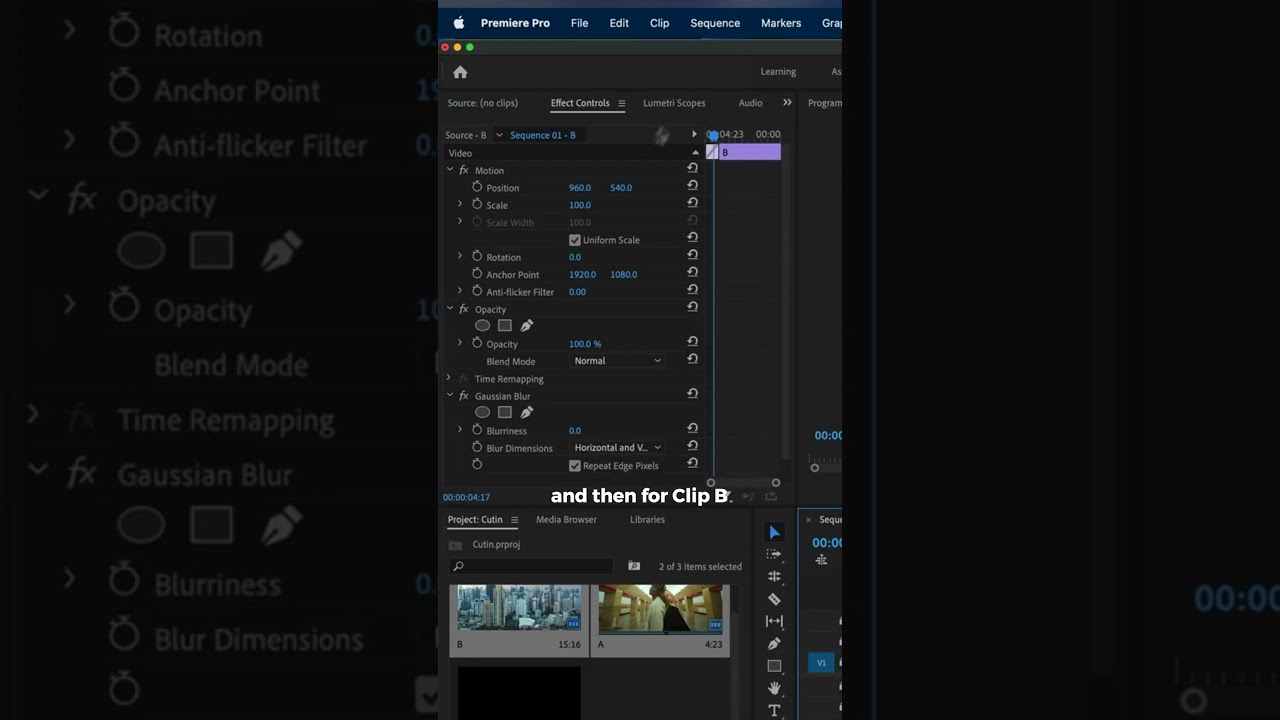
Task: Toggle Position animation stopwatch
Action: pyautogui.click(x=477, y=187)
